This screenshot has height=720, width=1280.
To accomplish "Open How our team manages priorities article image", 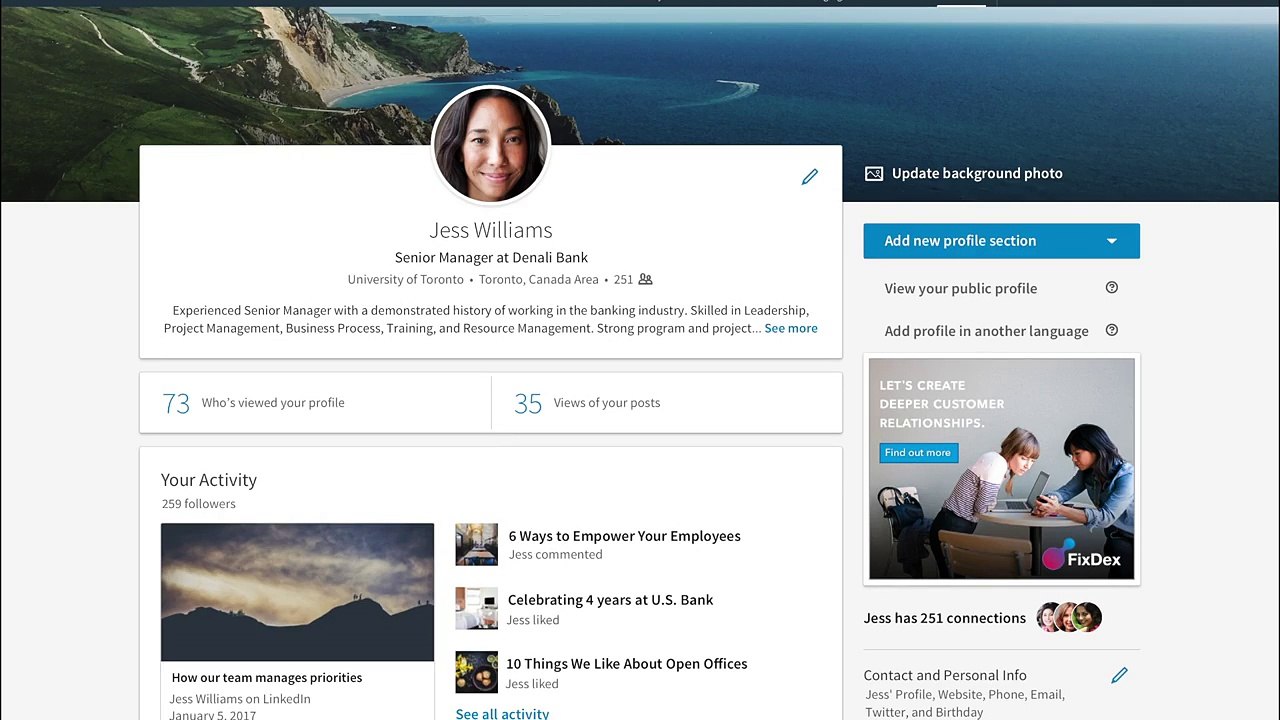I will pos(298,592).
